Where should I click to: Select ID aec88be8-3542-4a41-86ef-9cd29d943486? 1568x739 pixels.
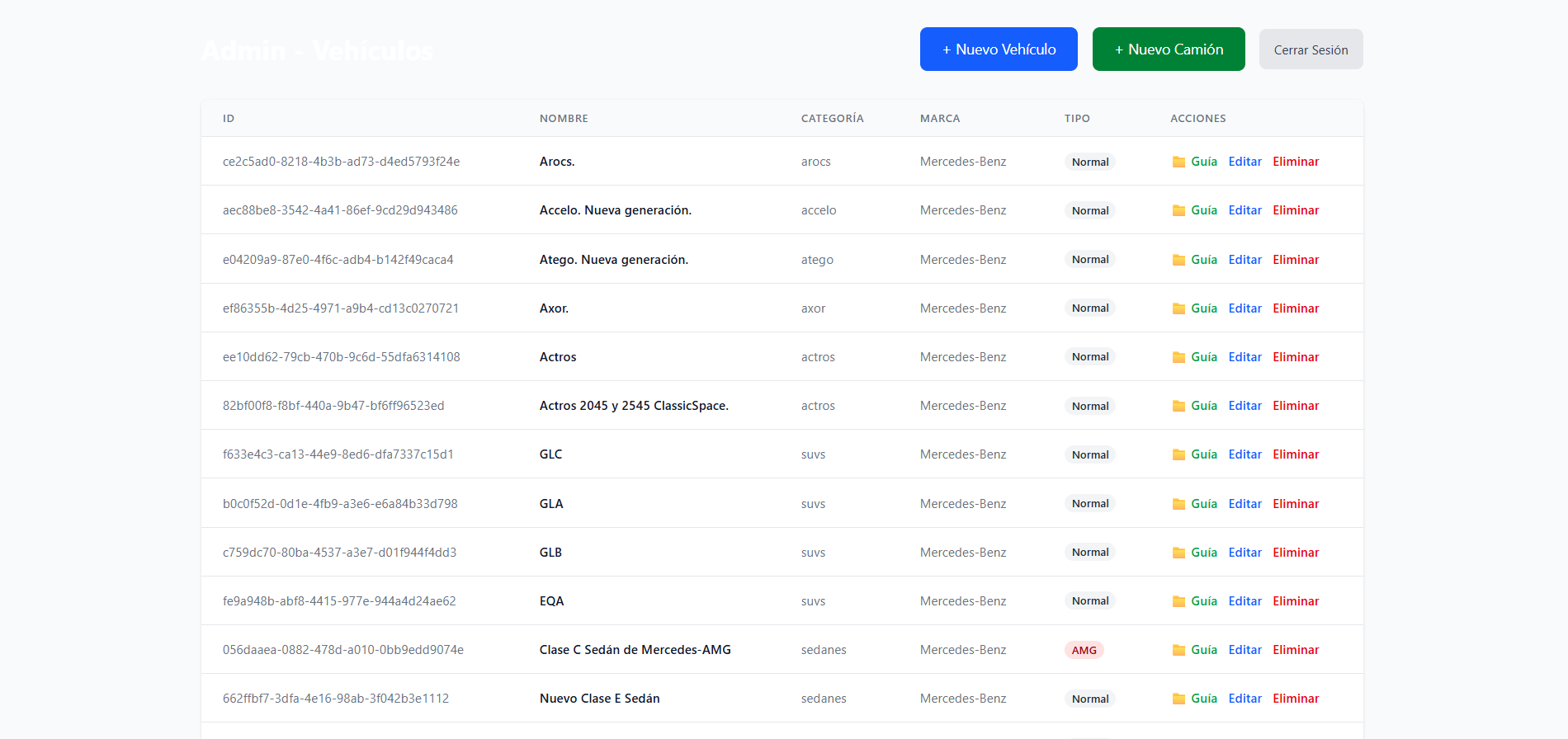(x=340, y=210)
